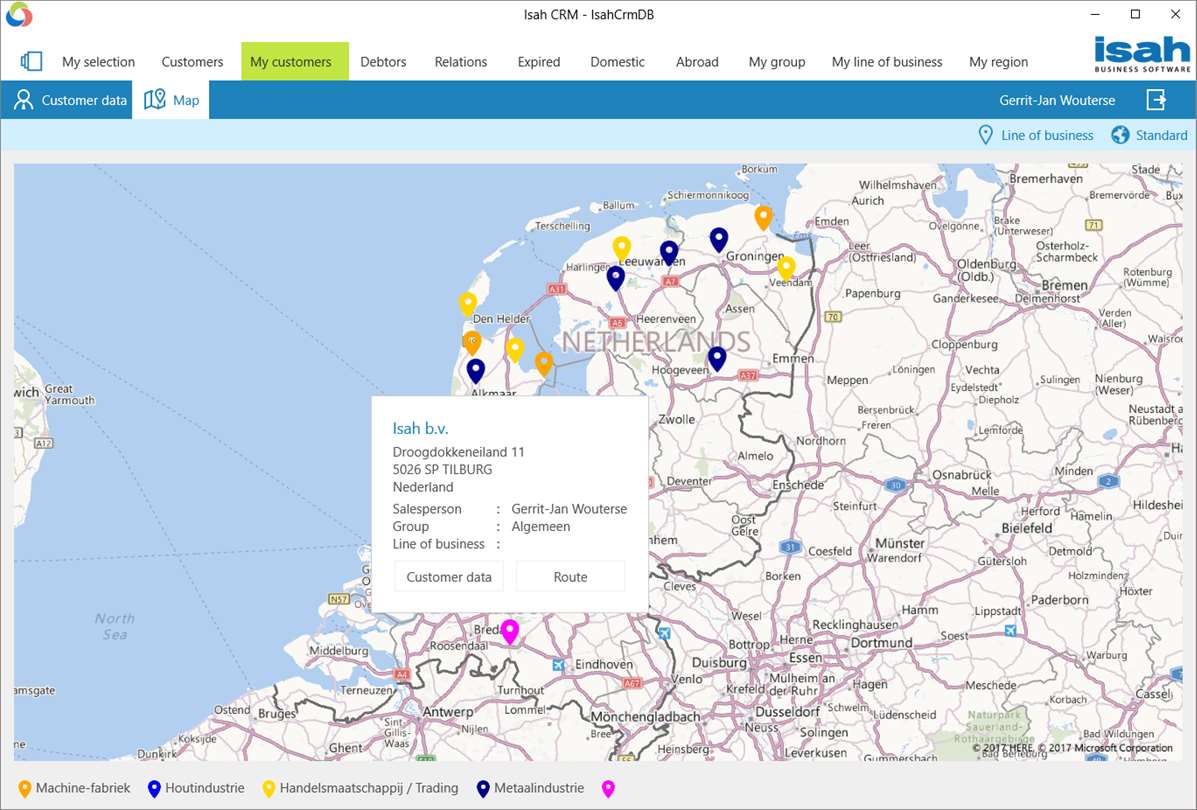
Task: Select the yellow pin above Leeuwarden
Action: (x=622, y=248)
